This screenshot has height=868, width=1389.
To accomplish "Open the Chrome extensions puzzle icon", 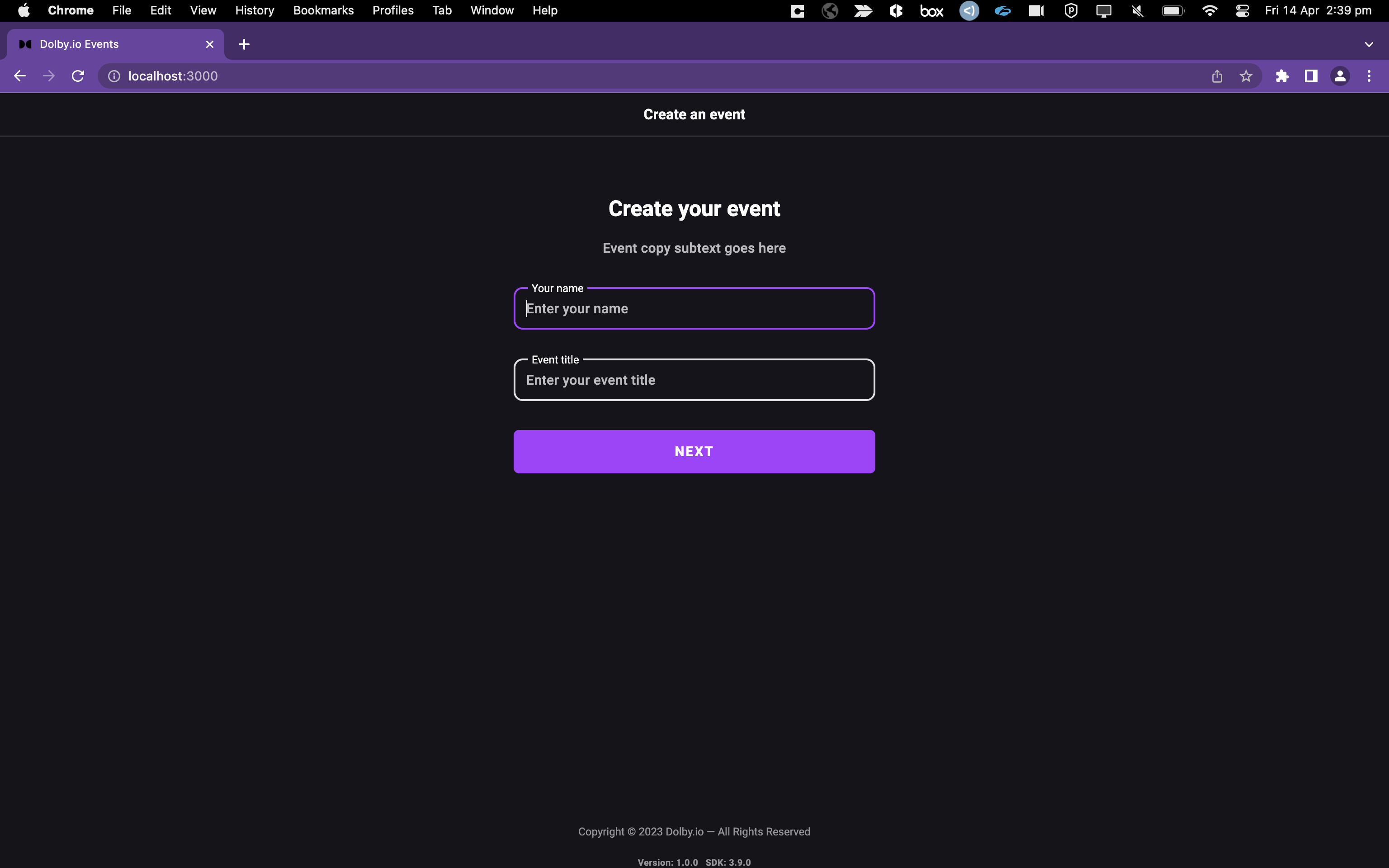I will pos(1282,76).
